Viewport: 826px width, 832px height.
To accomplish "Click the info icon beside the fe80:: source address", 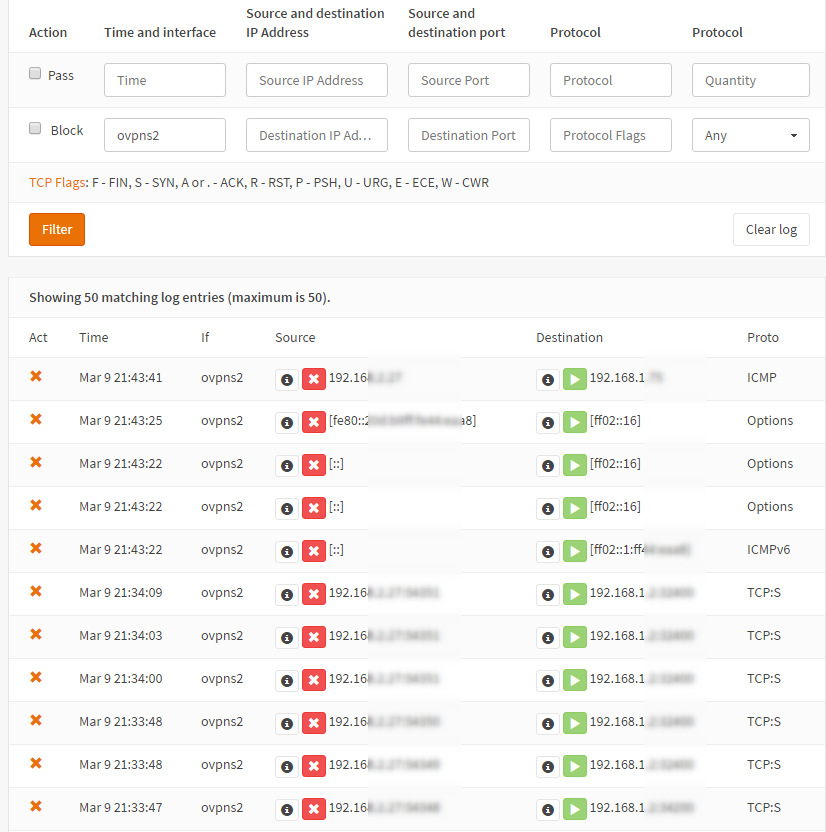I will click(x=286, y=422).
